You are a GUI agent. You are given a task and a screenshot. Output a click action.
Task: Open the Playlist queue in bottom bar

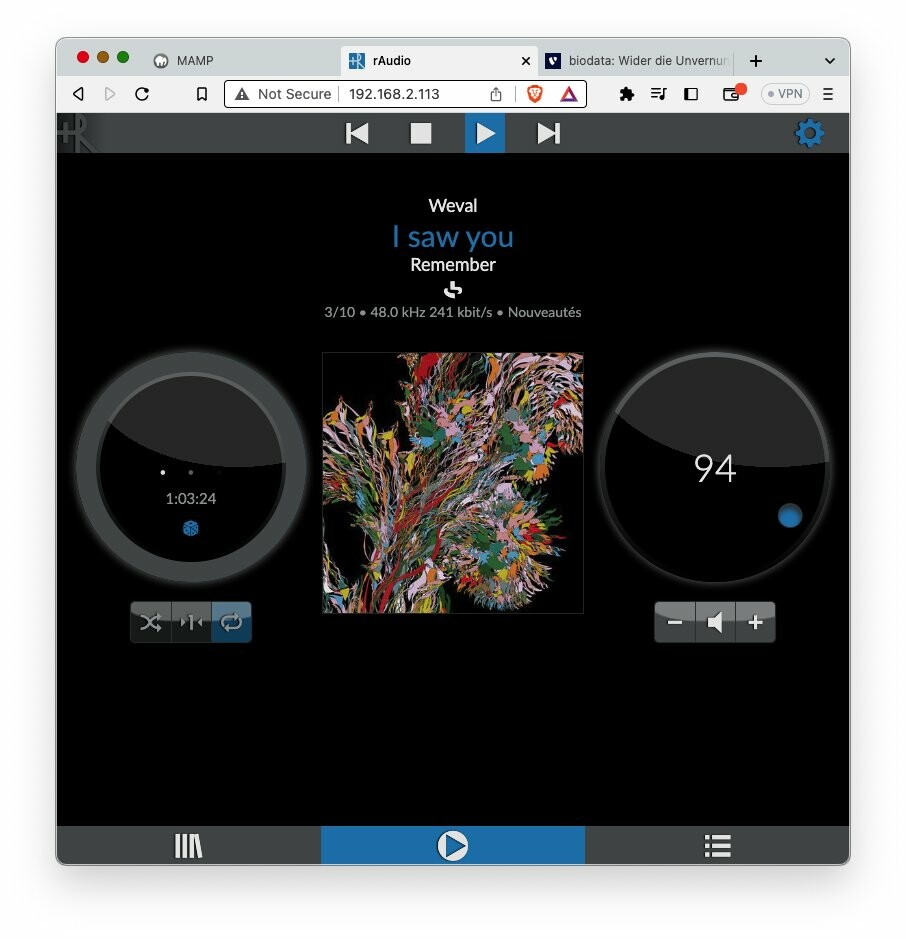(717, 846)
